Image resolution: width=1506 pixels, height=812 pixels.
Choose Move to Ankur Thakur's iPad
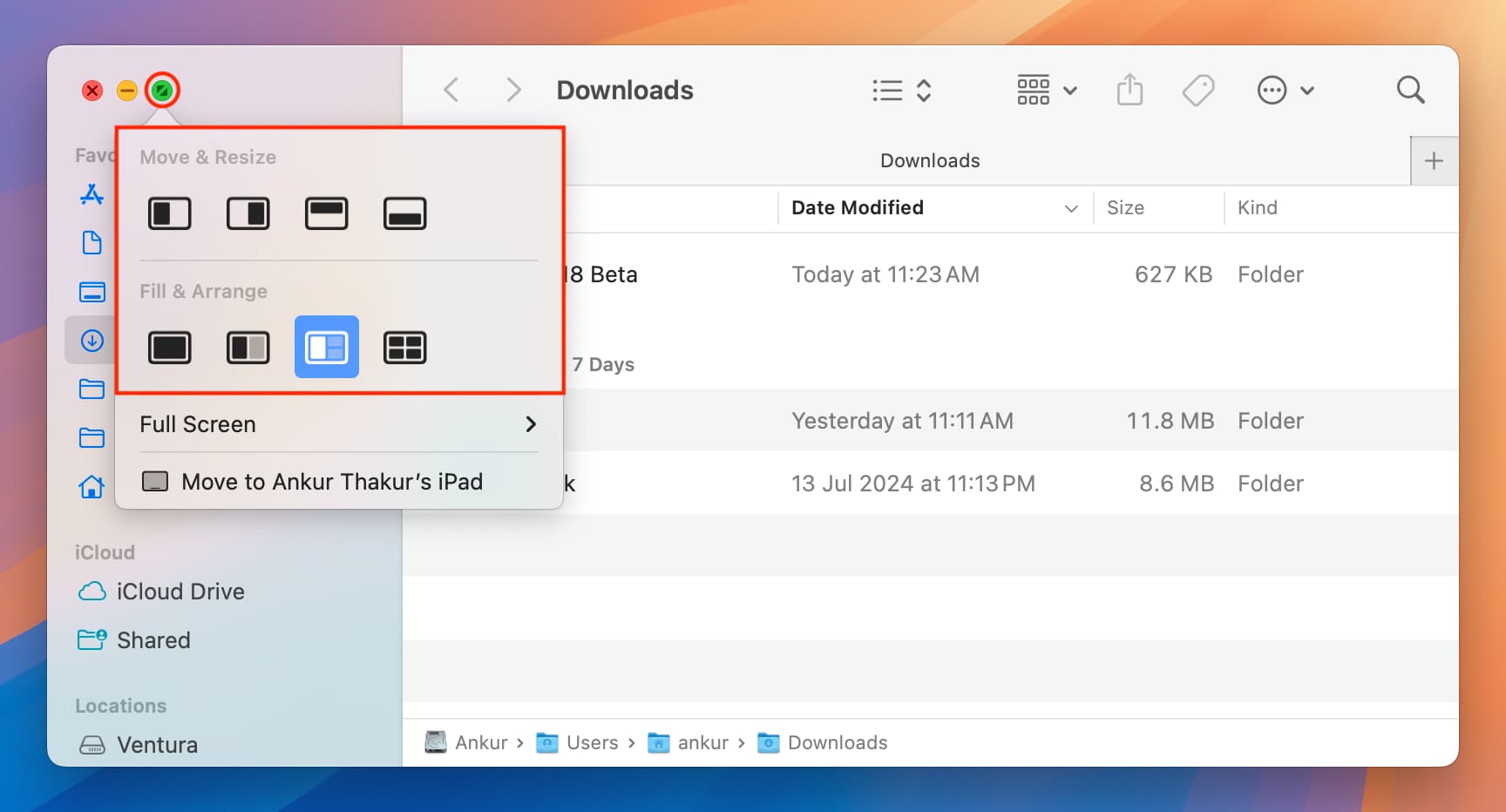click(x=331, y=482)
